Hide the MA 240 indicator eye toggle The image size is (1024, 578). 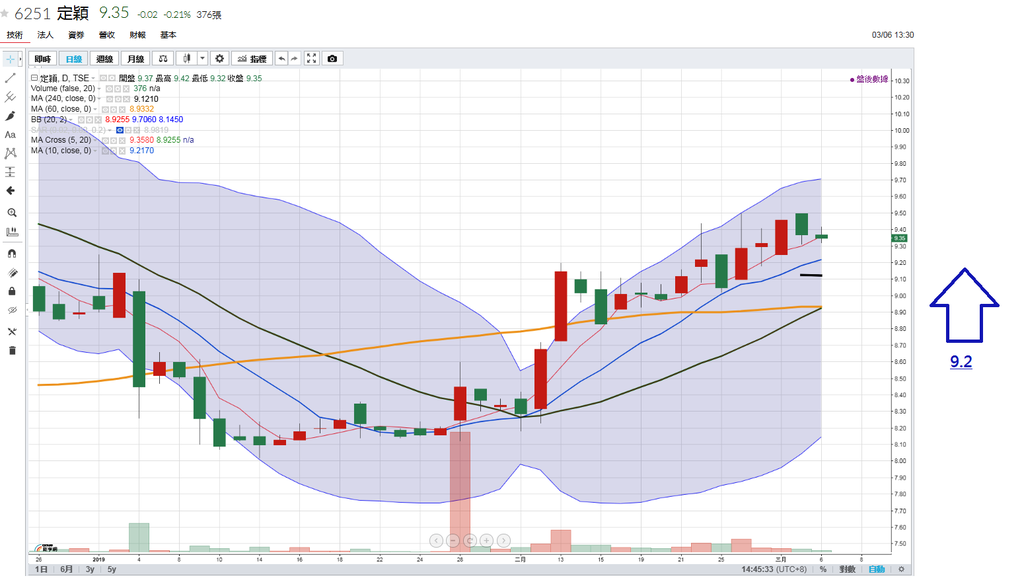tap(109, 99)
